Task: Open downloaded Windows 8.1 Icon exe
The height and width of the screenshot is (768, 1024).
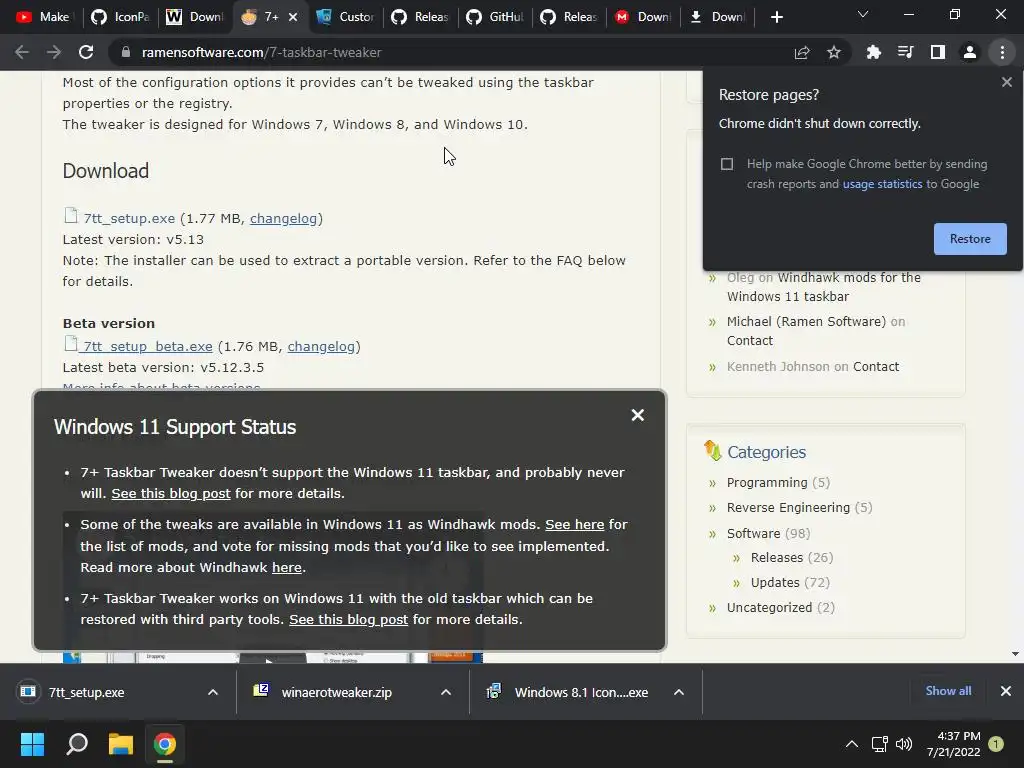Action: (568, 692)
